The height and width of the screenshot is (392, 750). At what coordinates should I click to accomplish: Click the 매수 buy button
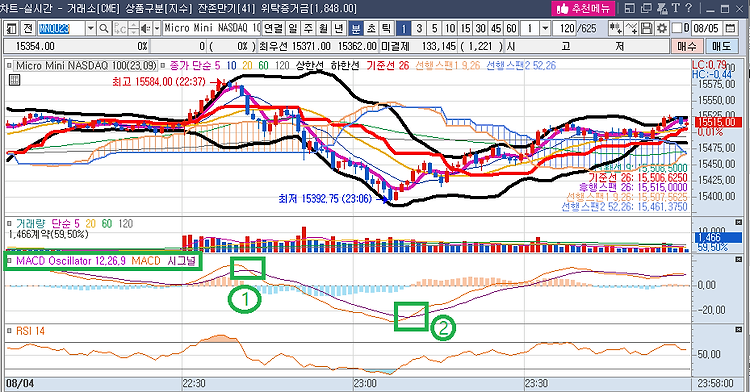tap(688, 46)
